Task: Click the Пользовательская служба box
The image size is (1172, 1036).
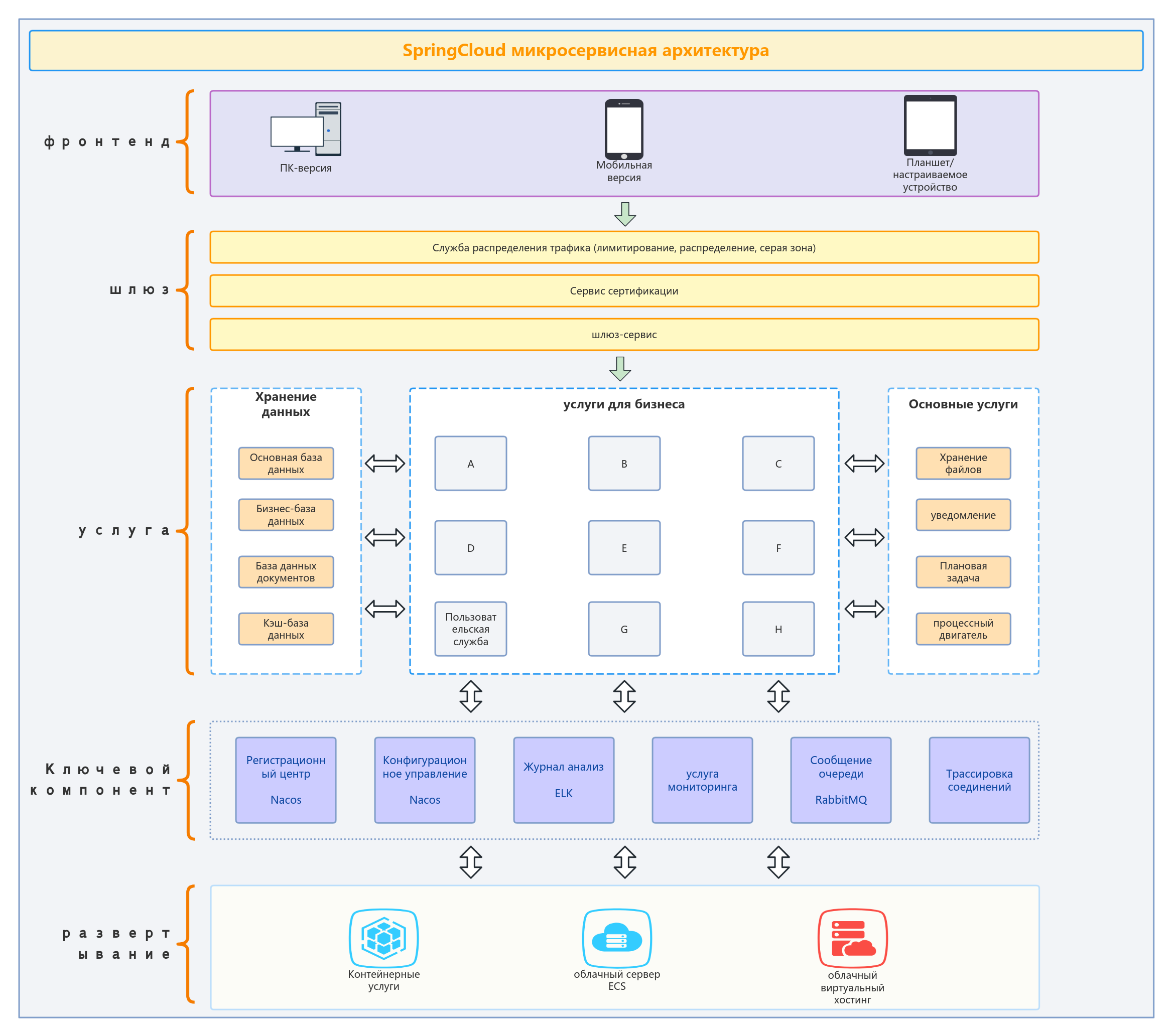Action: [471, 629]
